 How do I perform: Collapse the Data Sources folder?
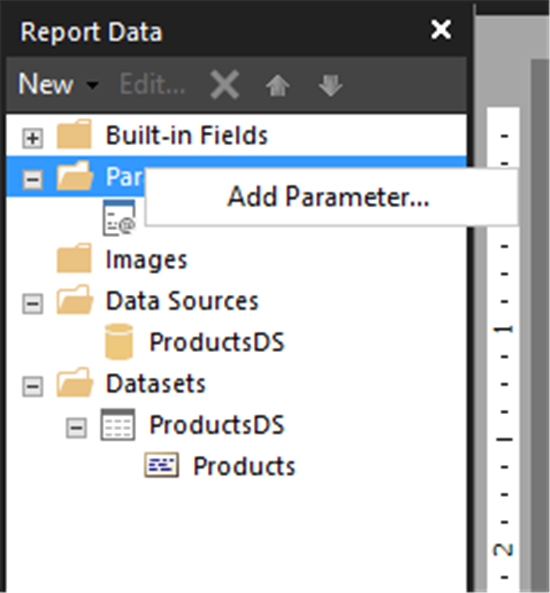coord(33,303)
